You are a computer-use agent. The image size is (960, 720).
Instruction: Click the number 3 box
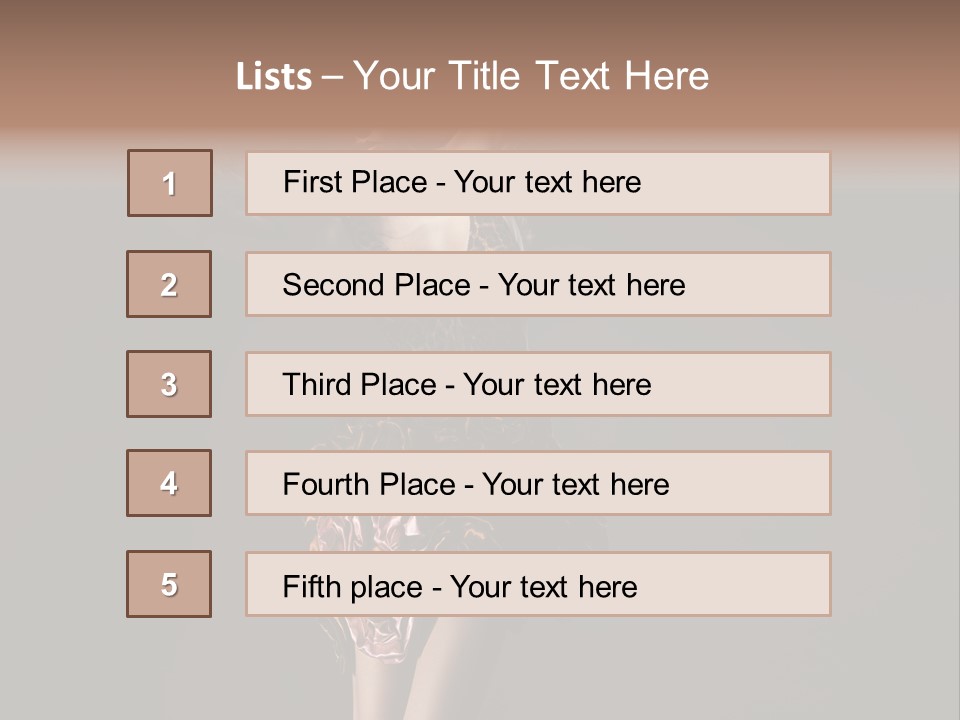[169, 384]
